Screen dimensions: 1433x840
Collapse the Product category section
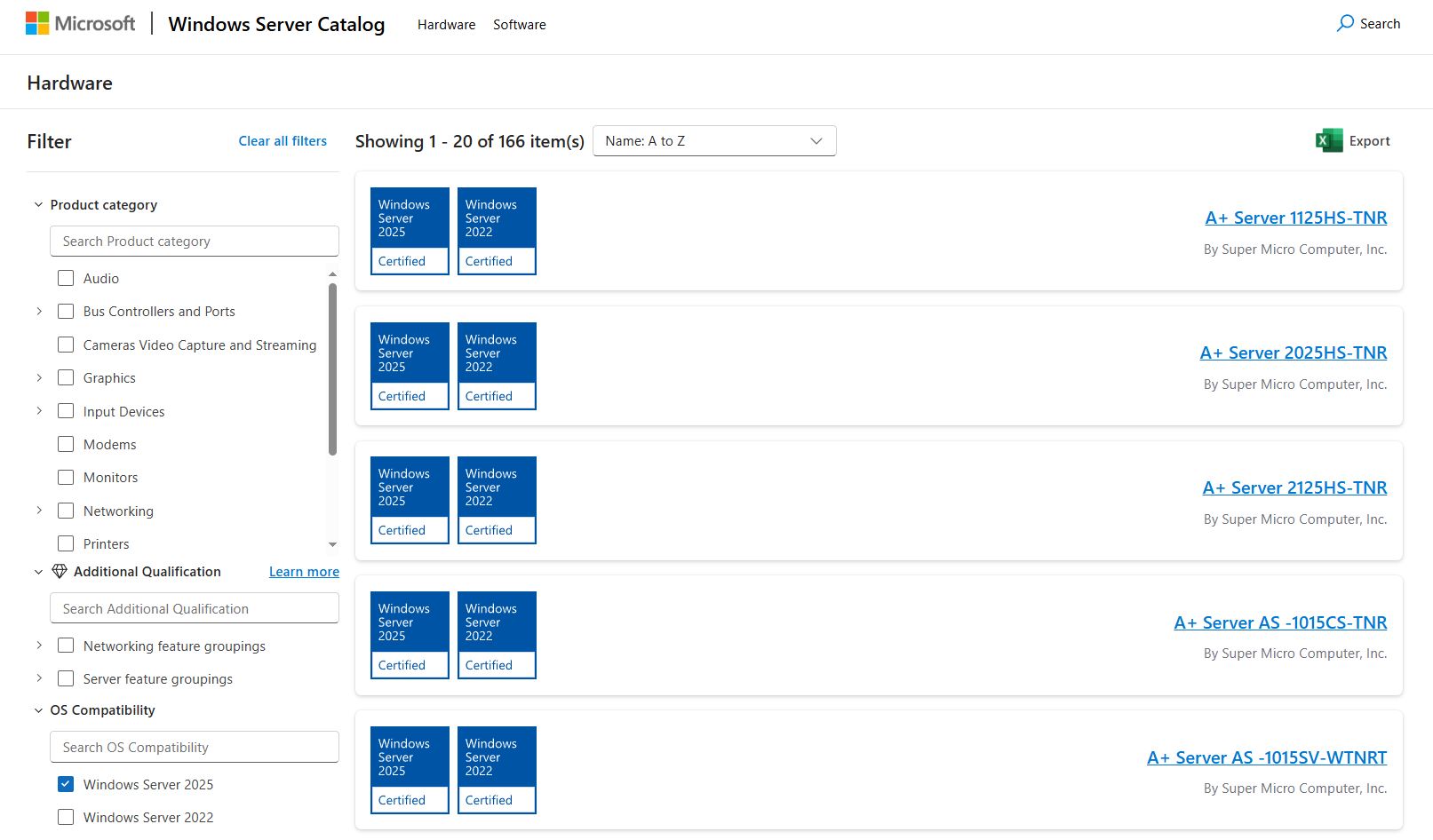(x=38, y=205)
